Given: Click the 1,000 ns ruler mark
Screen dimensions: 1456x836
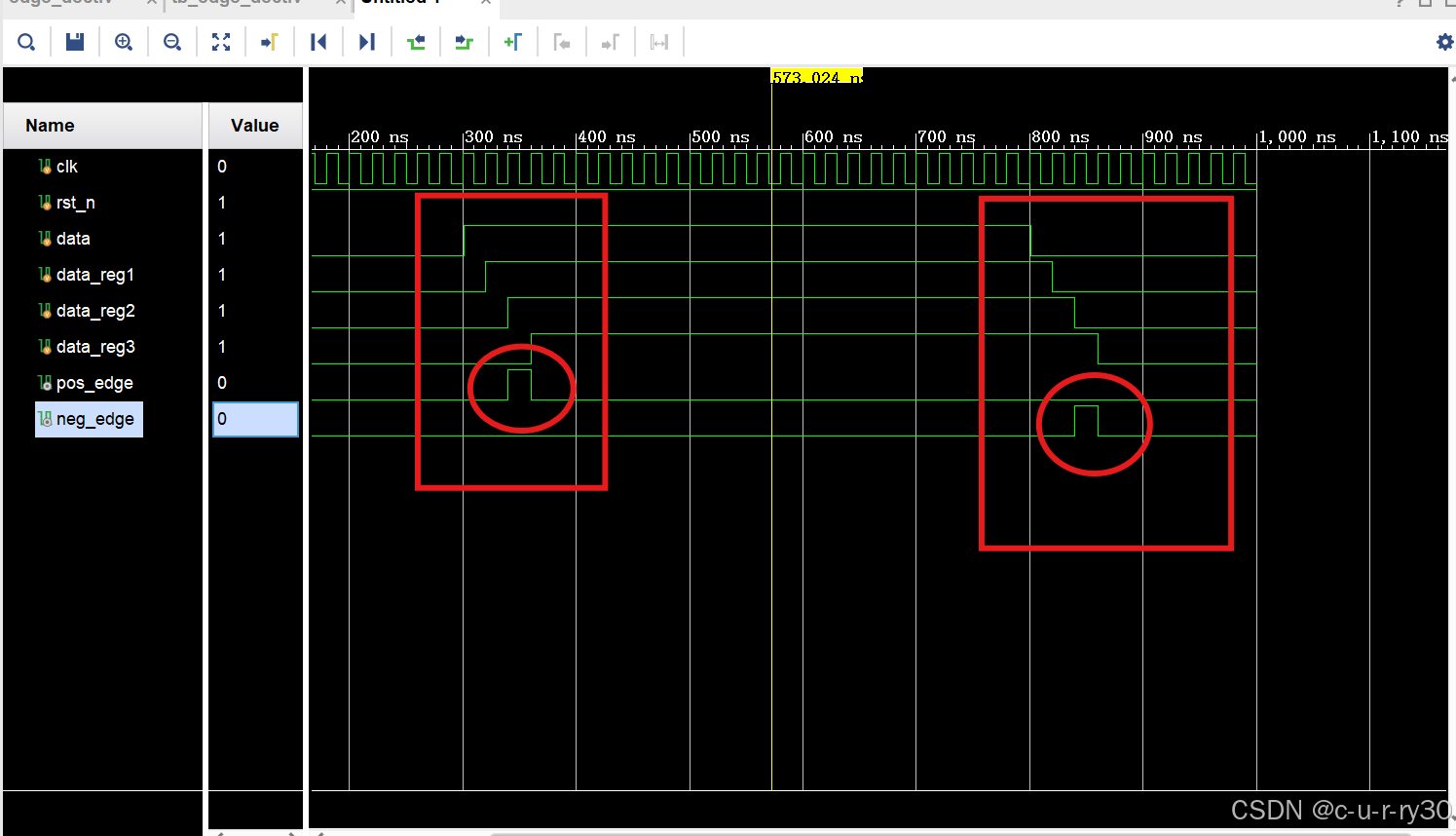Looking at the screenshot, I should click(1297, 137).
